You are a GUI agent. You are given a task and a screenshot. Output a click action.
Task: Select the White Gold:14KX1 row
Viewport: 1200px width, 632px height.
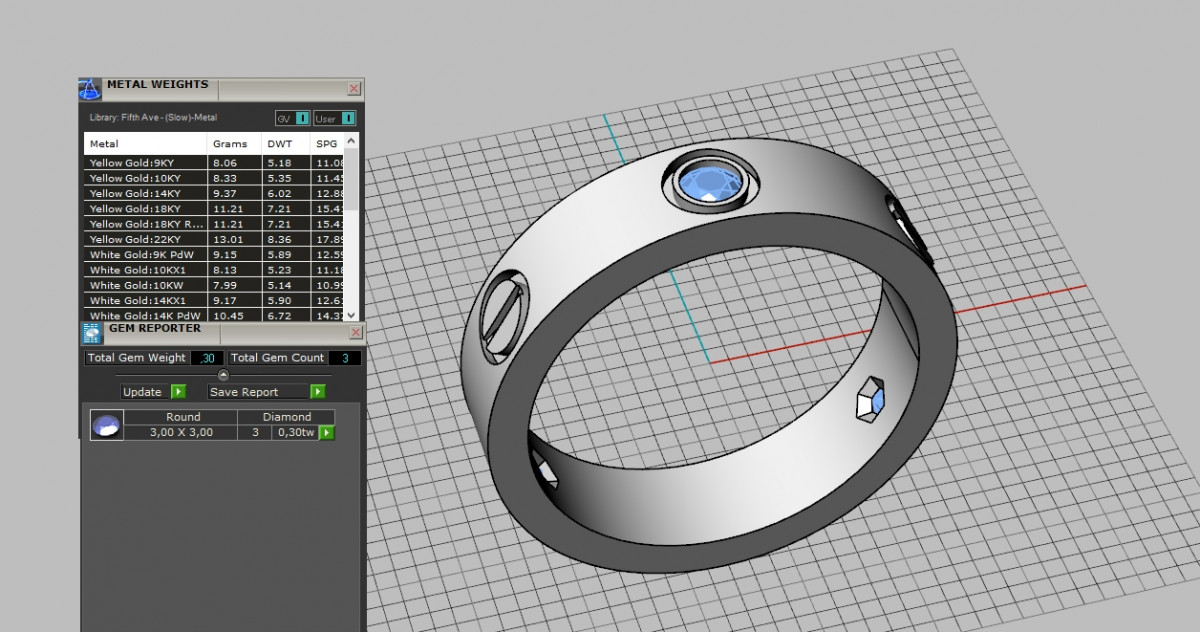[135, 300]
